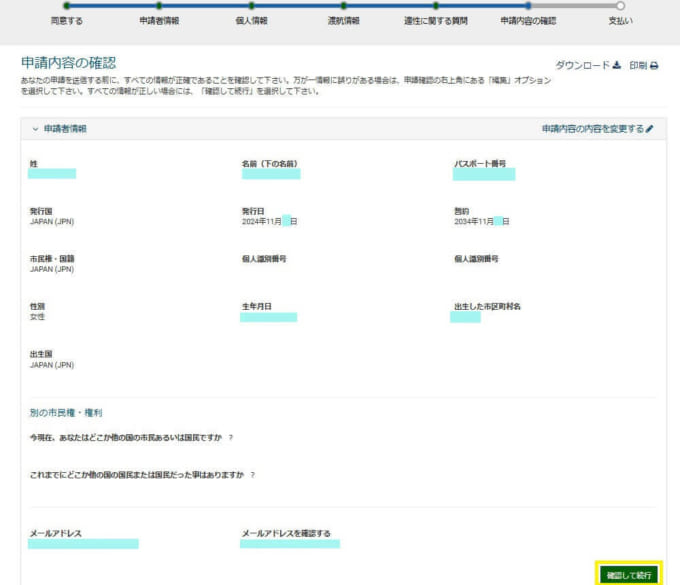
Task: Click the redacted メールアドレスを確認する value
Action: click(x=290, y=543)
